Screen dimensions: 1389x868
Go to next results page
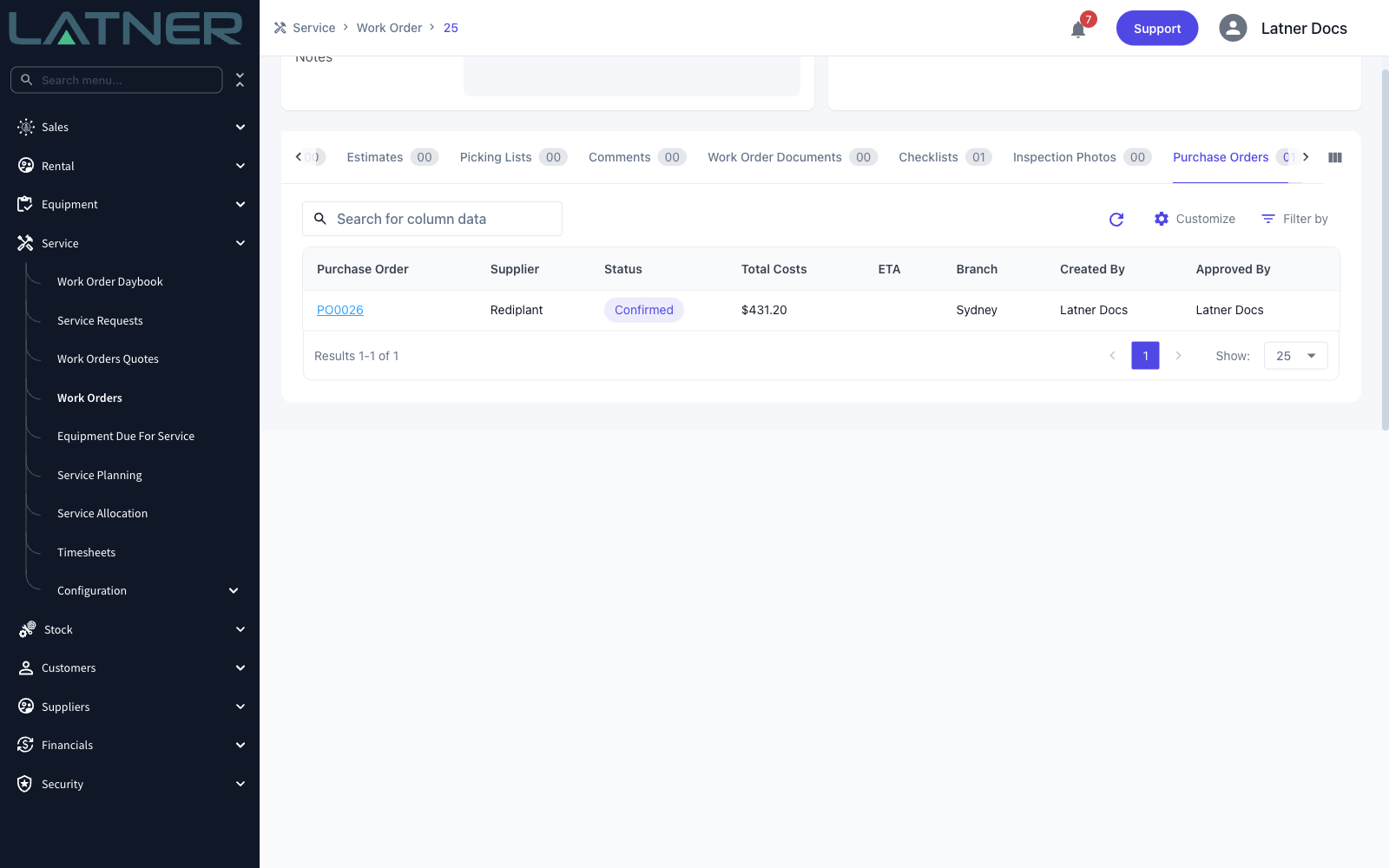click(1178, 356)
